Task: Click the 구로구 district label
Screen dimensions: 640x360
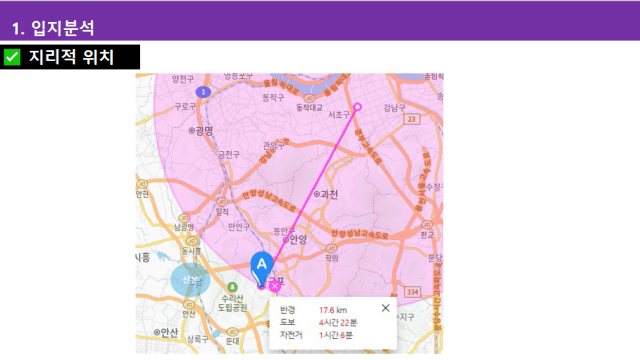Action: (x=185, y=107)
